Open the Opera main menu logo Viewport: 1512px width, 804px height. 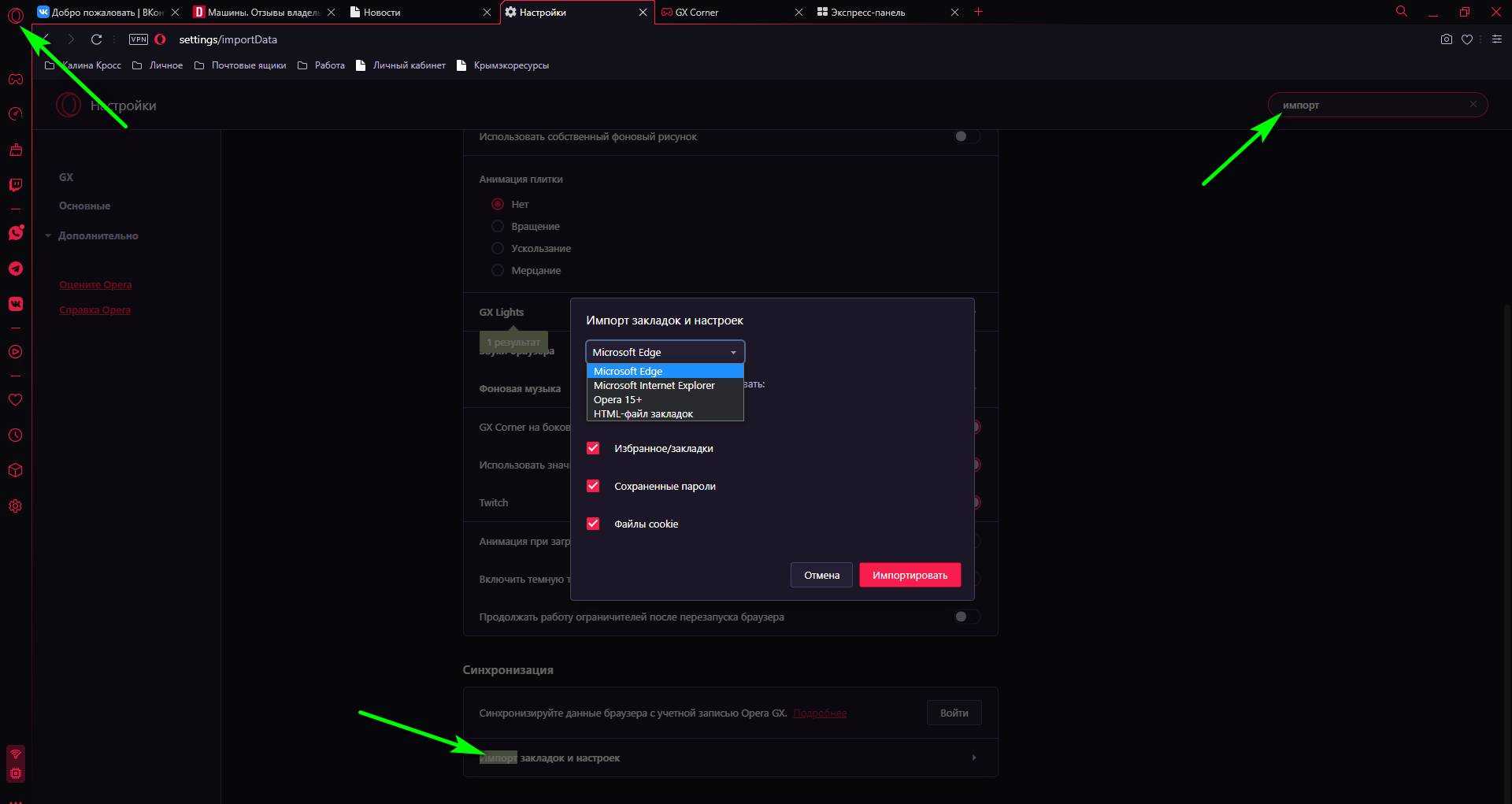(x=16, y=13)
